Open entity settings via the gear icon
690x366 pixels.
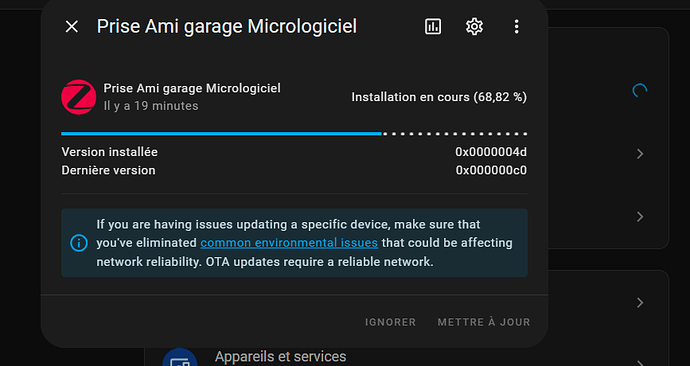[x=474, y=27]
